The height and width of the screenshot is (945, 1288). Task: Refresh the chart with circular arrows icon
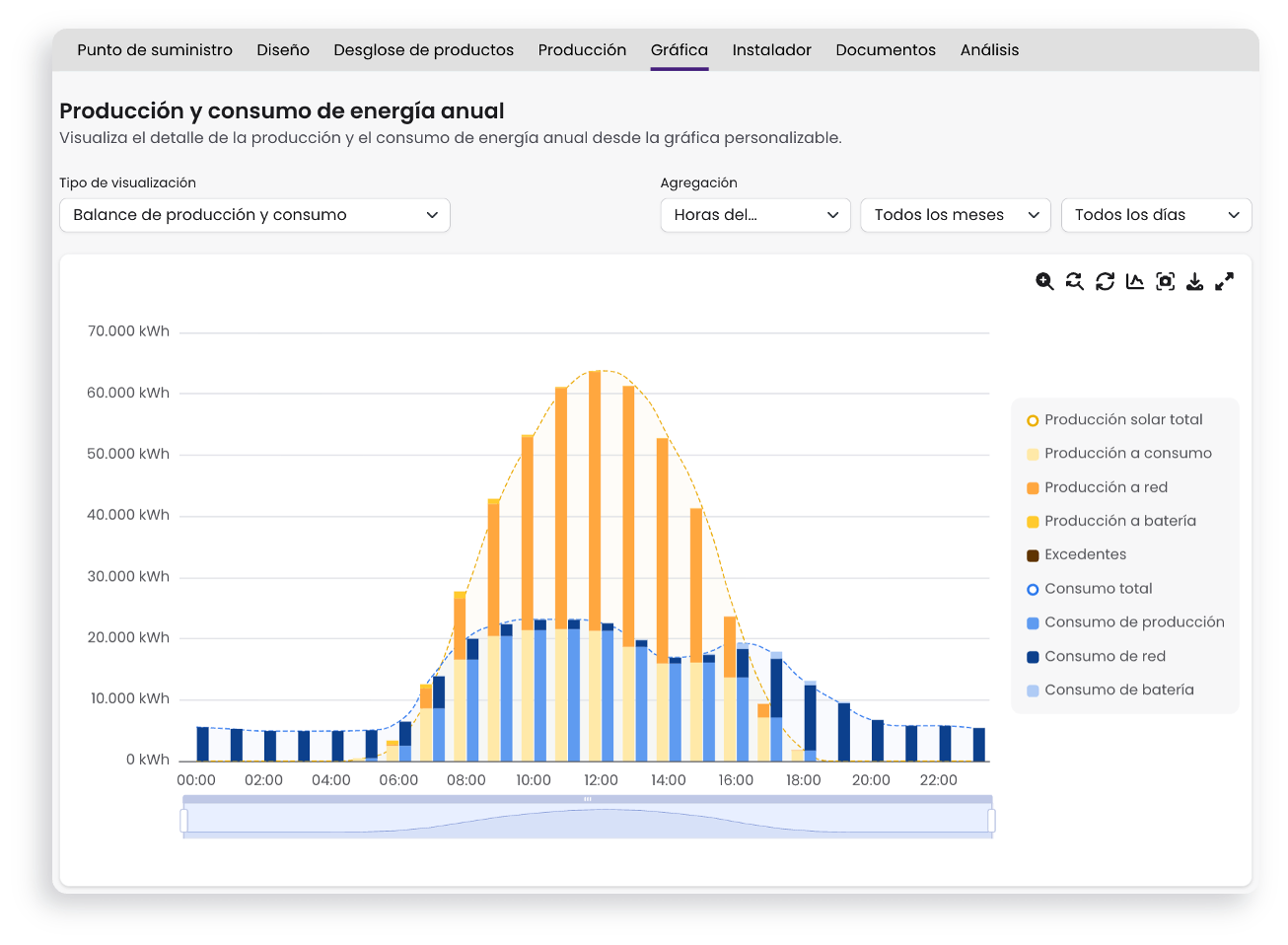tap(1106, 282)
